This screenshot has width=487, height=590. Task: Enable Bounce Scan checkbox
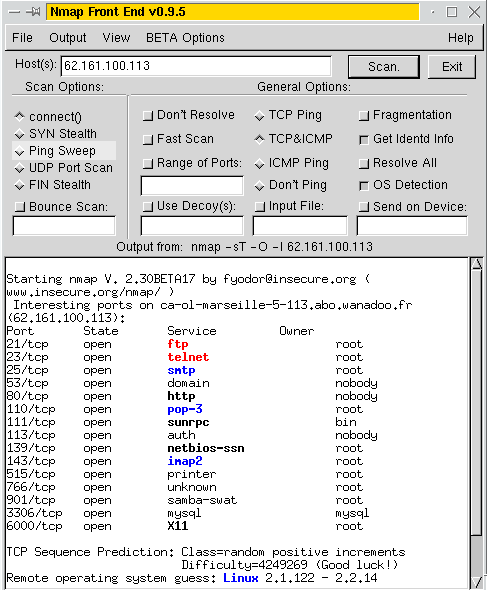tap(20, 207)
